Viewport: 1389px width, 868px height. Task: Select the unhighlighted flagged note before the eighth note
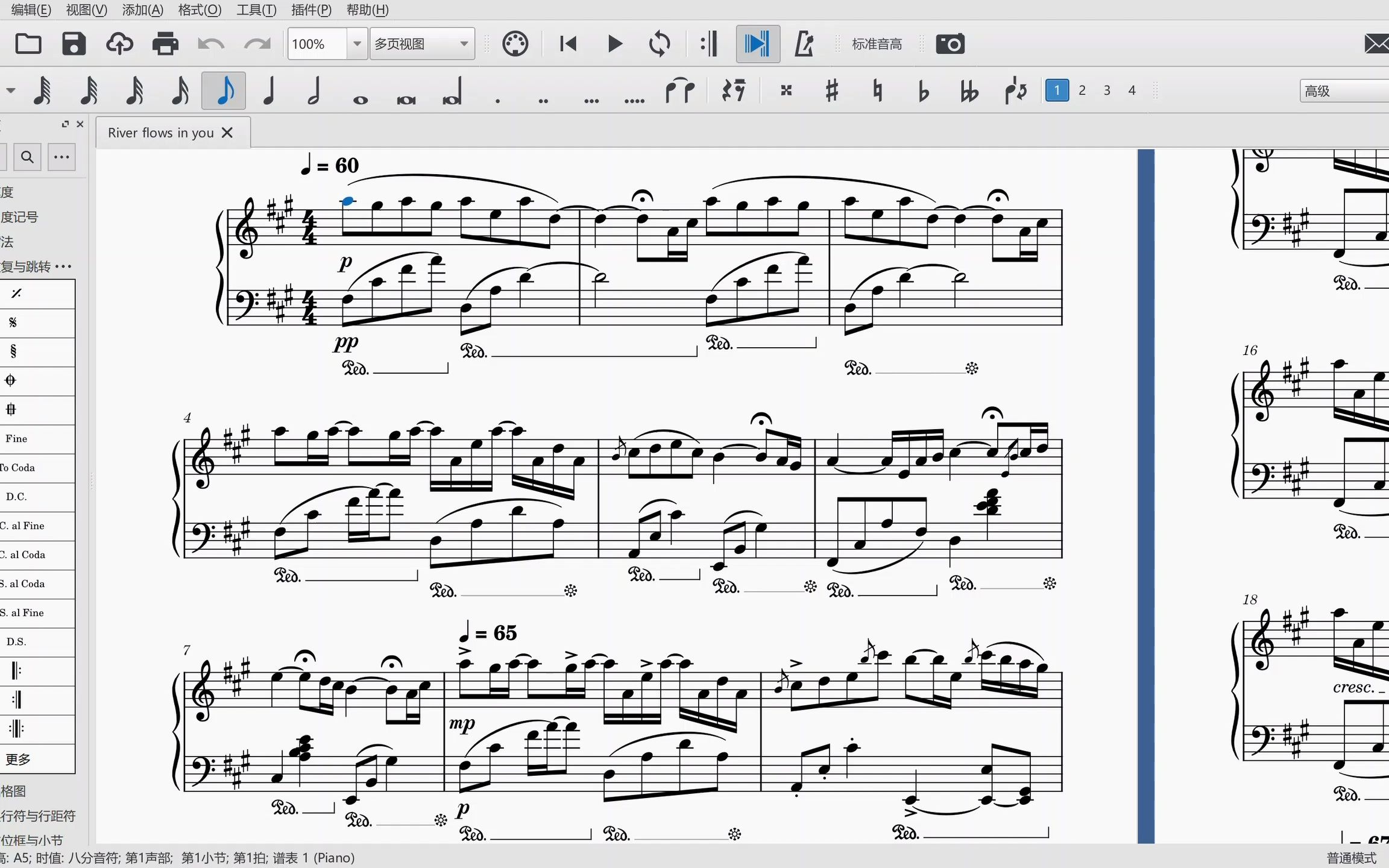(180, 91)
